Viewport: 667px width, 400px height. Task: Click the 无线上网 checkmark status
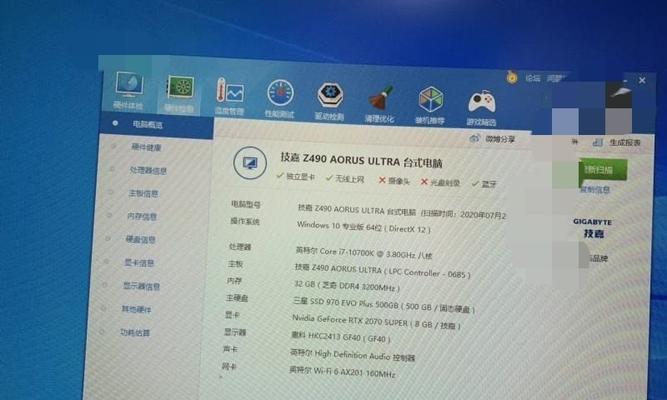[x=345, y=179]
